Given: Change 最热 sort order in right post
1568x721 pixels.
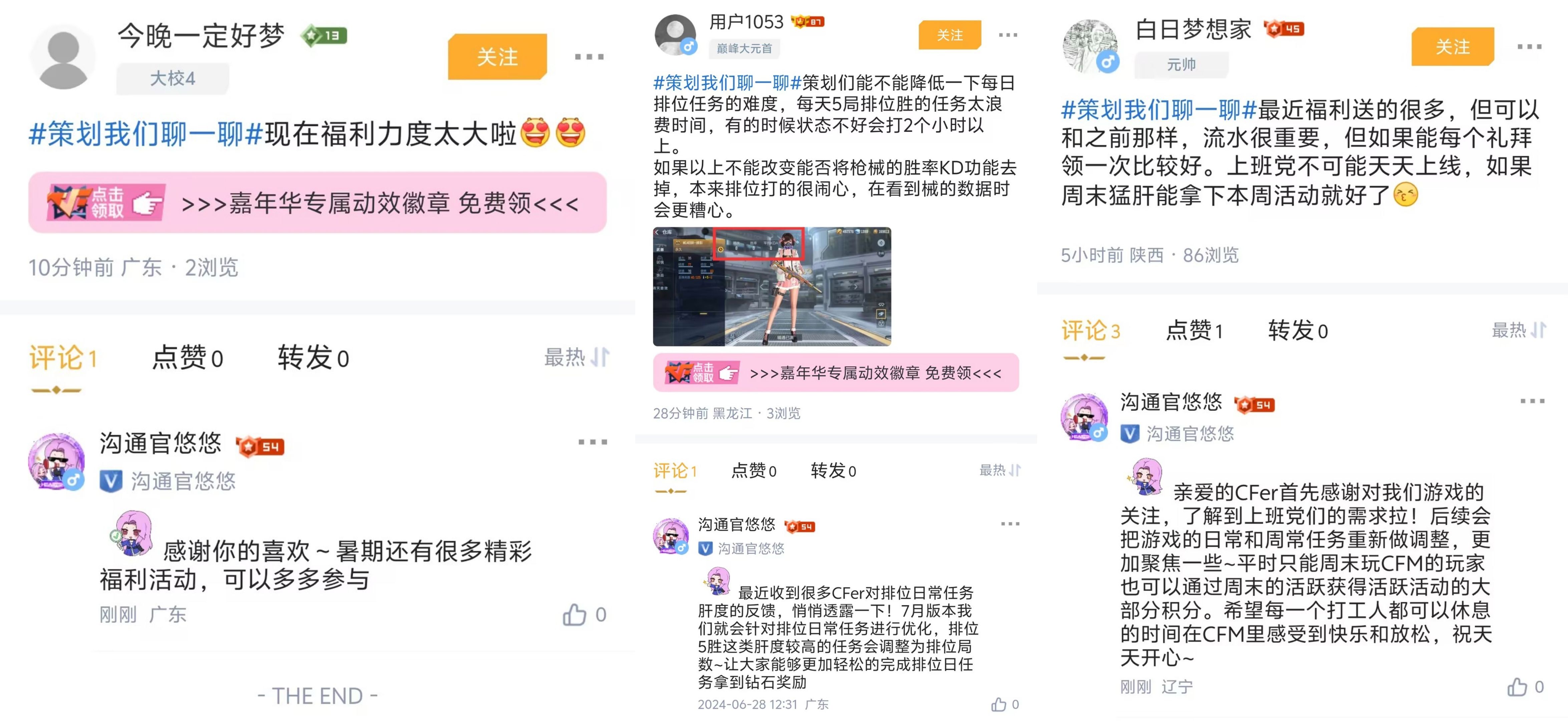Looking at the screenshot, I should [1518, 330].
